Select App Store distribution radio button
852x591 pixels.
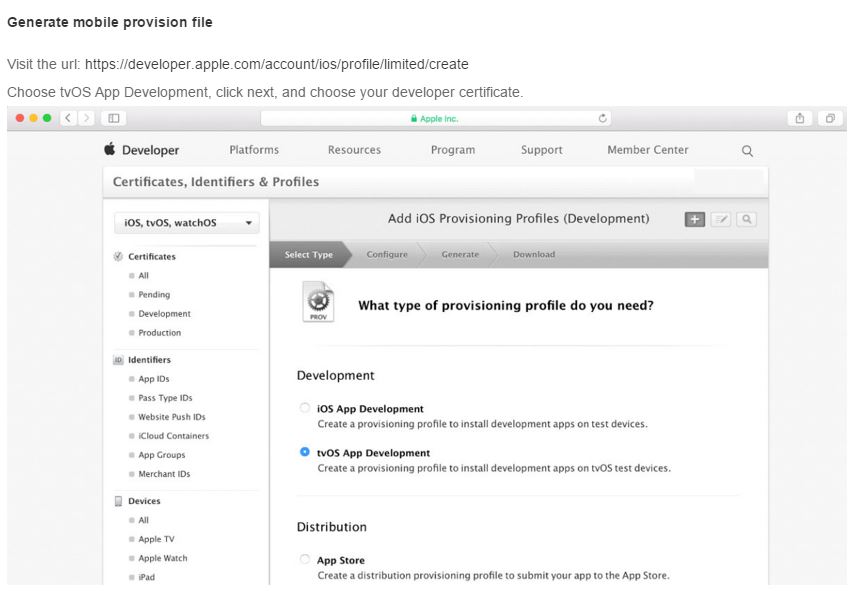[305, 559]
